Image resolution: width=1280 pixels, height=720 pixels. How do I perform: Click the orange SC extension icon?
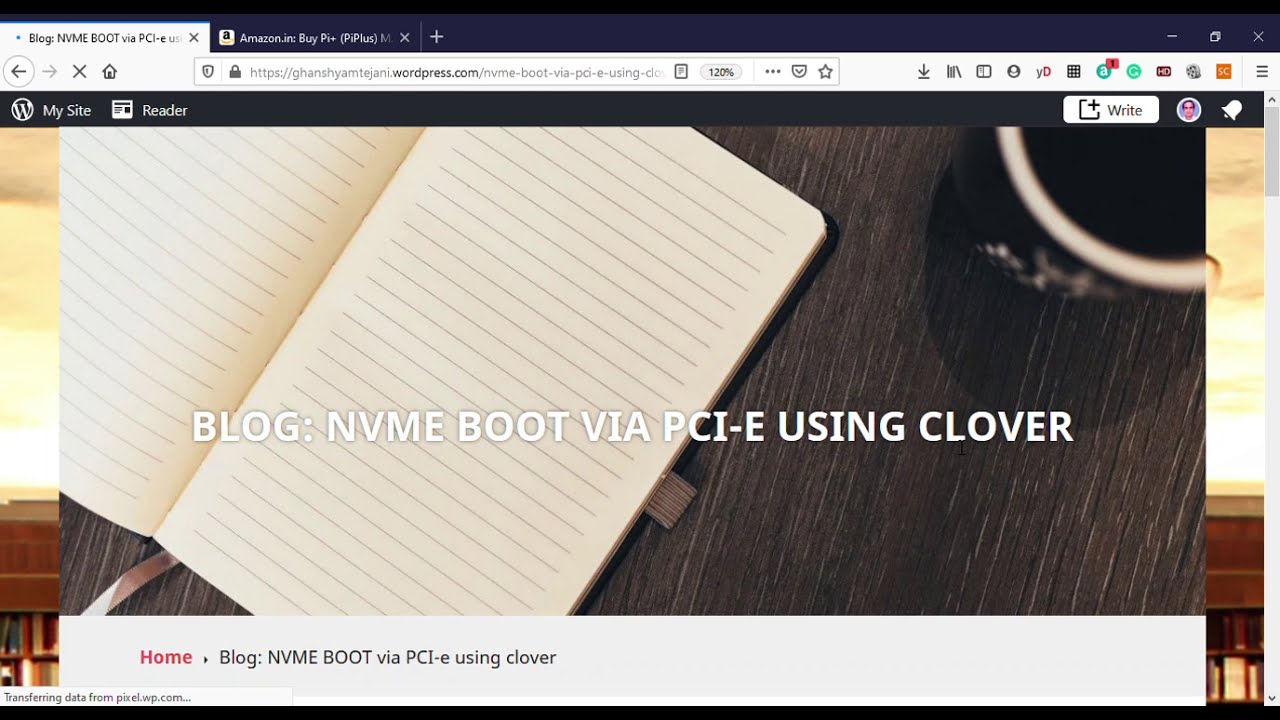pos(1223,72)
